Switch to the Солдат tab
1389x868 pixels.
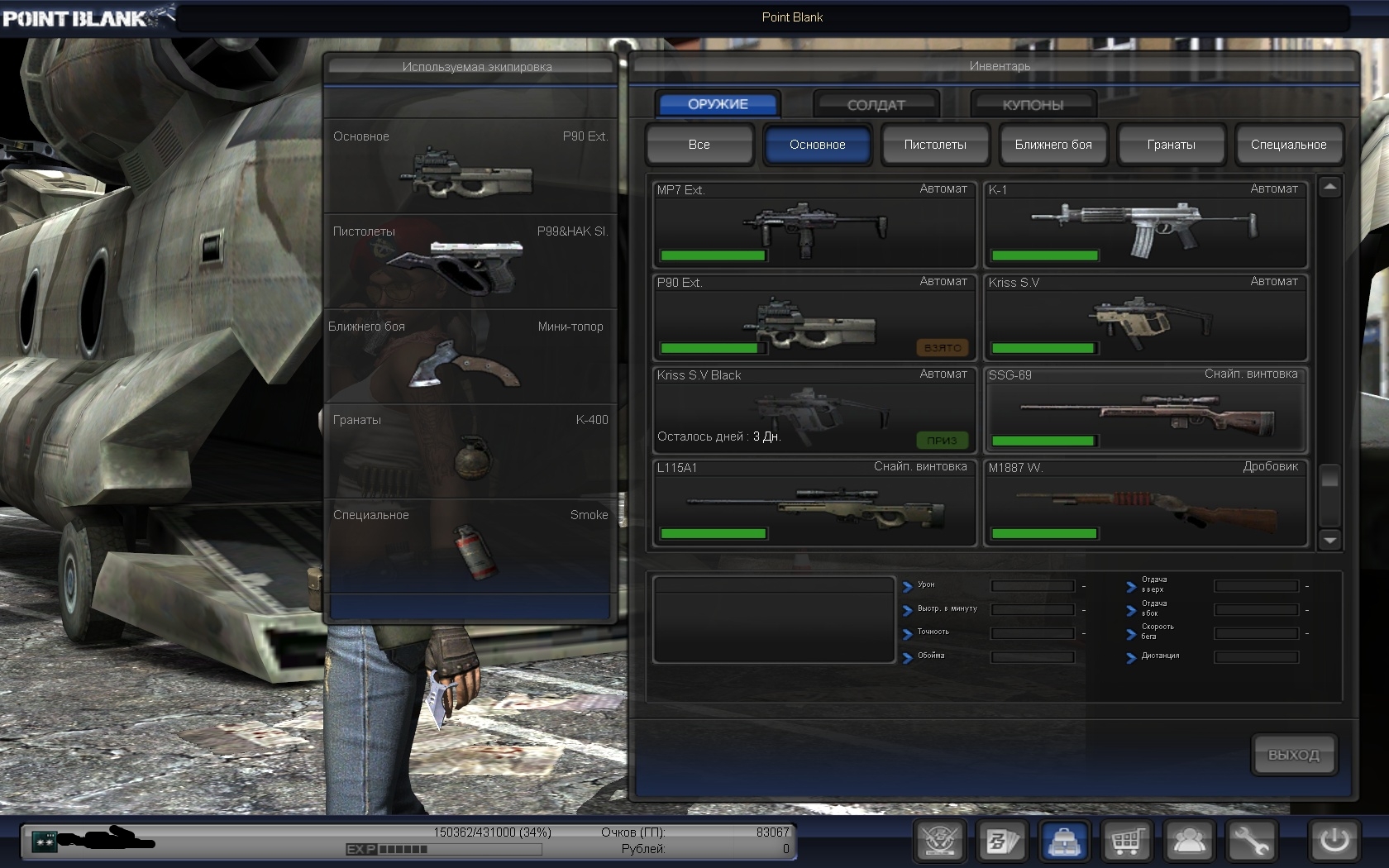tap(876, 105)
